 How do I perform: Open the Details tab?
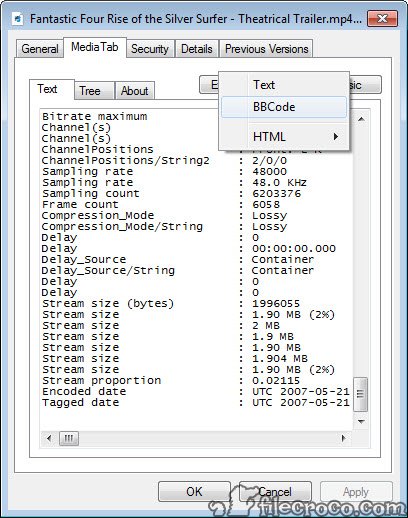pos(197,49)
